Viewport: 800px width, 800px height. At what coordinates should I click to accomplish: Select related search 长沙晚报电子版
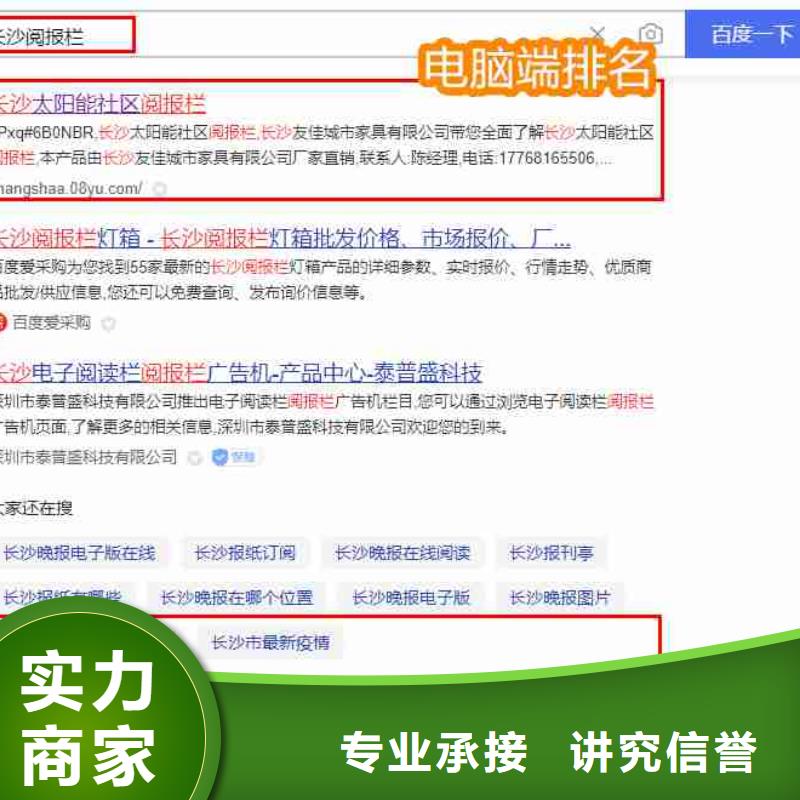pos(411,597)
